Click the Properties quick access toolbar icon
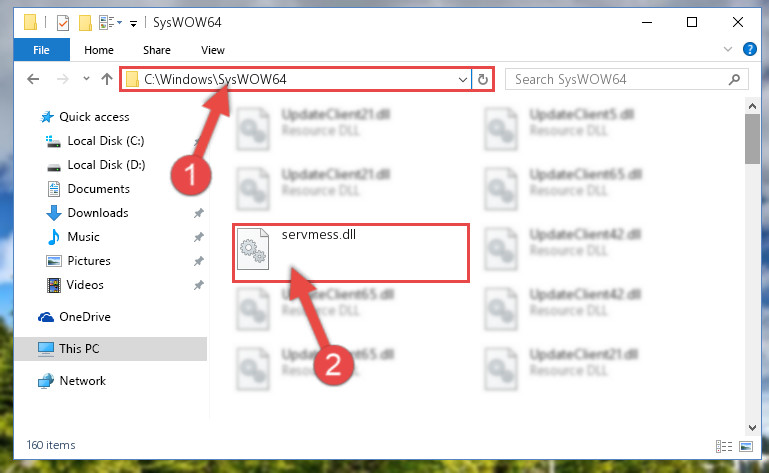The width and height of the screenshot is (769, 473). 63,23
